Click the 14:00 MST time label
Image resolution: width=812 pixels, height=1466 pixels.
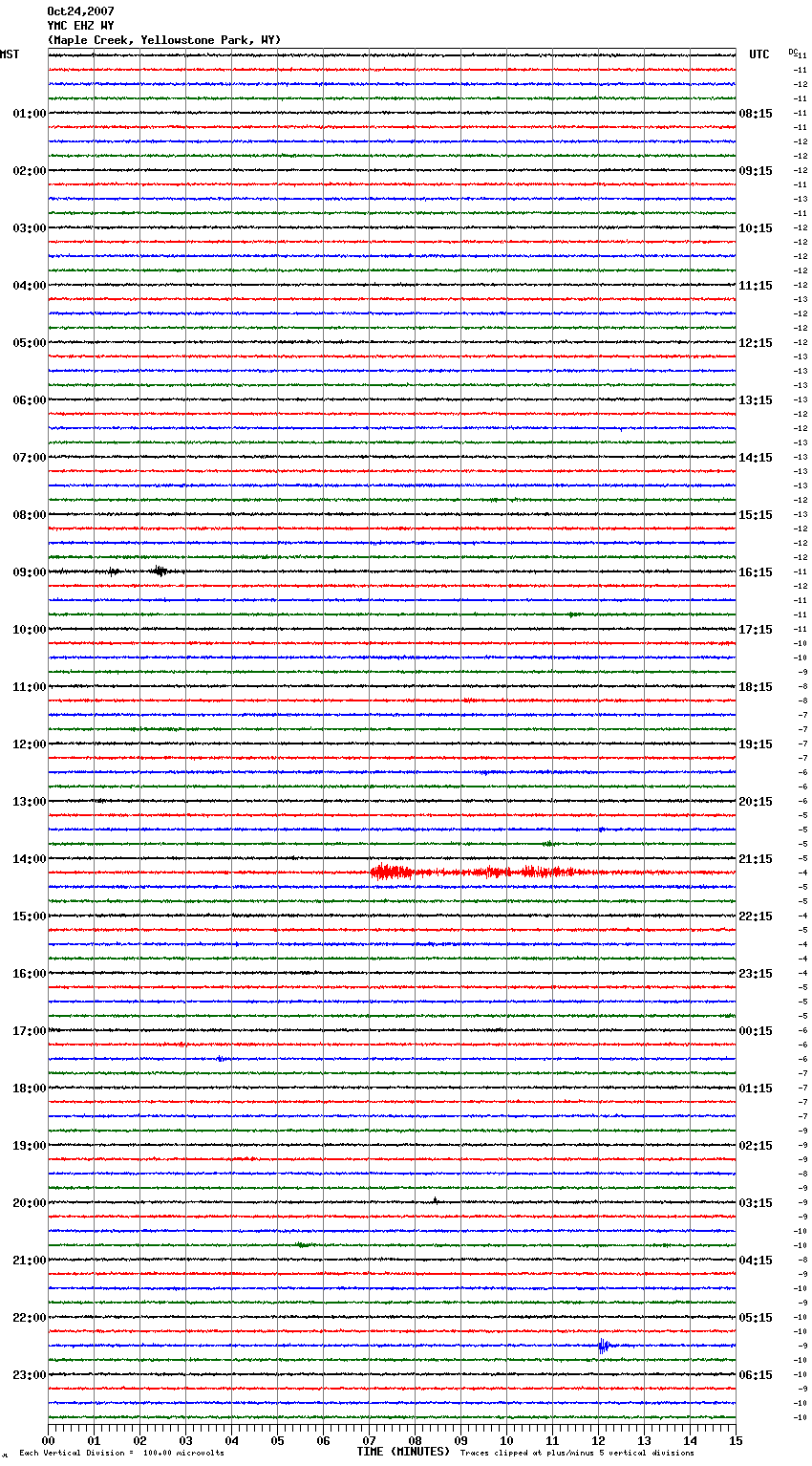(30, 859)
